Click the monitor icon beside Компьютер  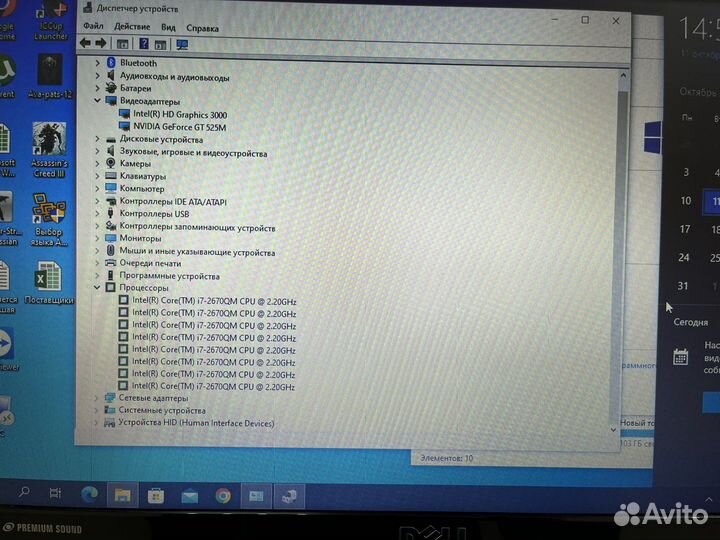[x=111, y=188]
